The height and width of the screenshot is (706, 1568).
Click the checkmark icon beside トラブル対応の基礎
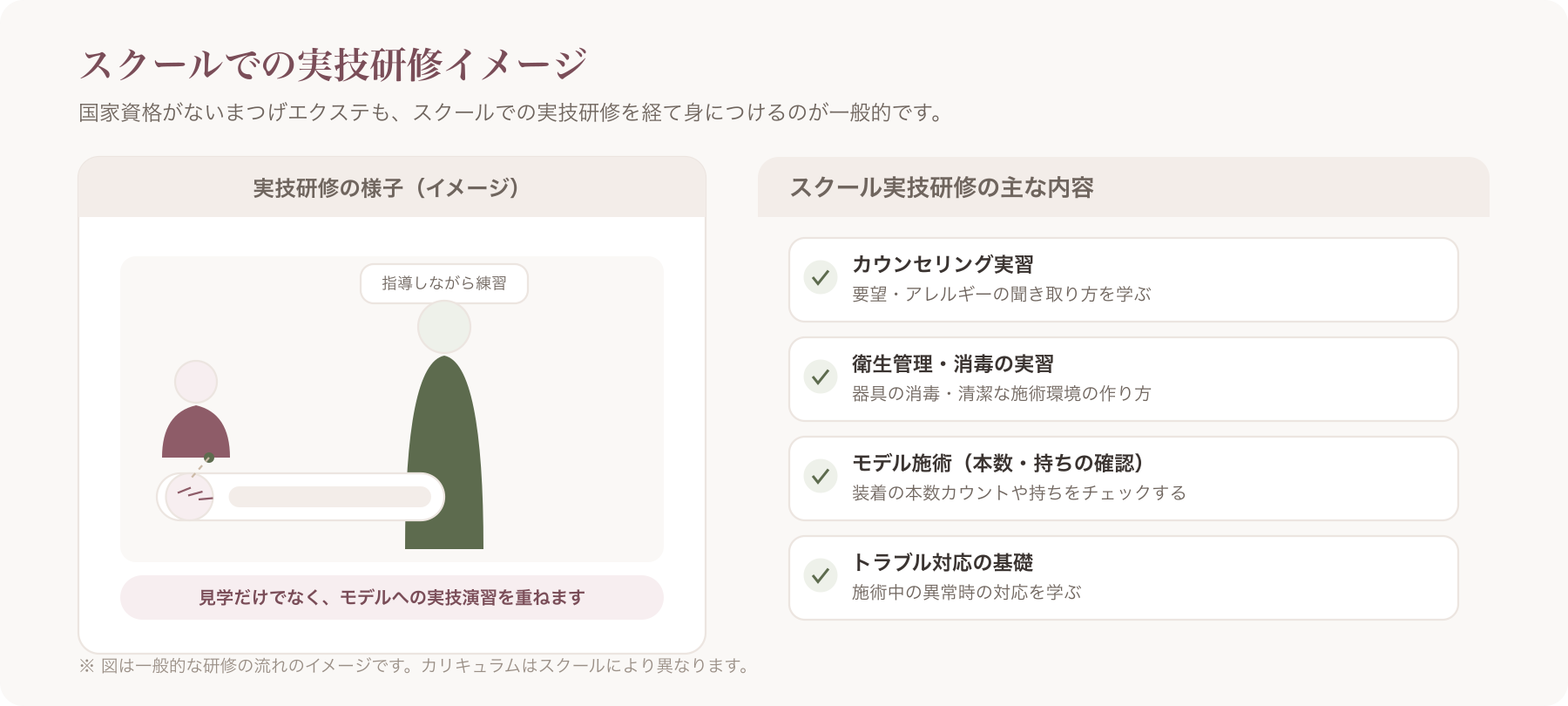pos(820,575)
